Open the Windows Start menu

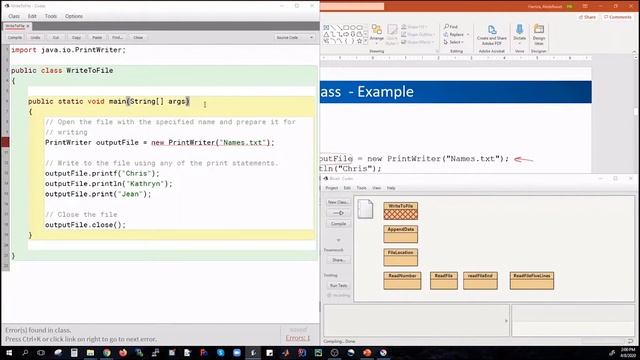8,353
